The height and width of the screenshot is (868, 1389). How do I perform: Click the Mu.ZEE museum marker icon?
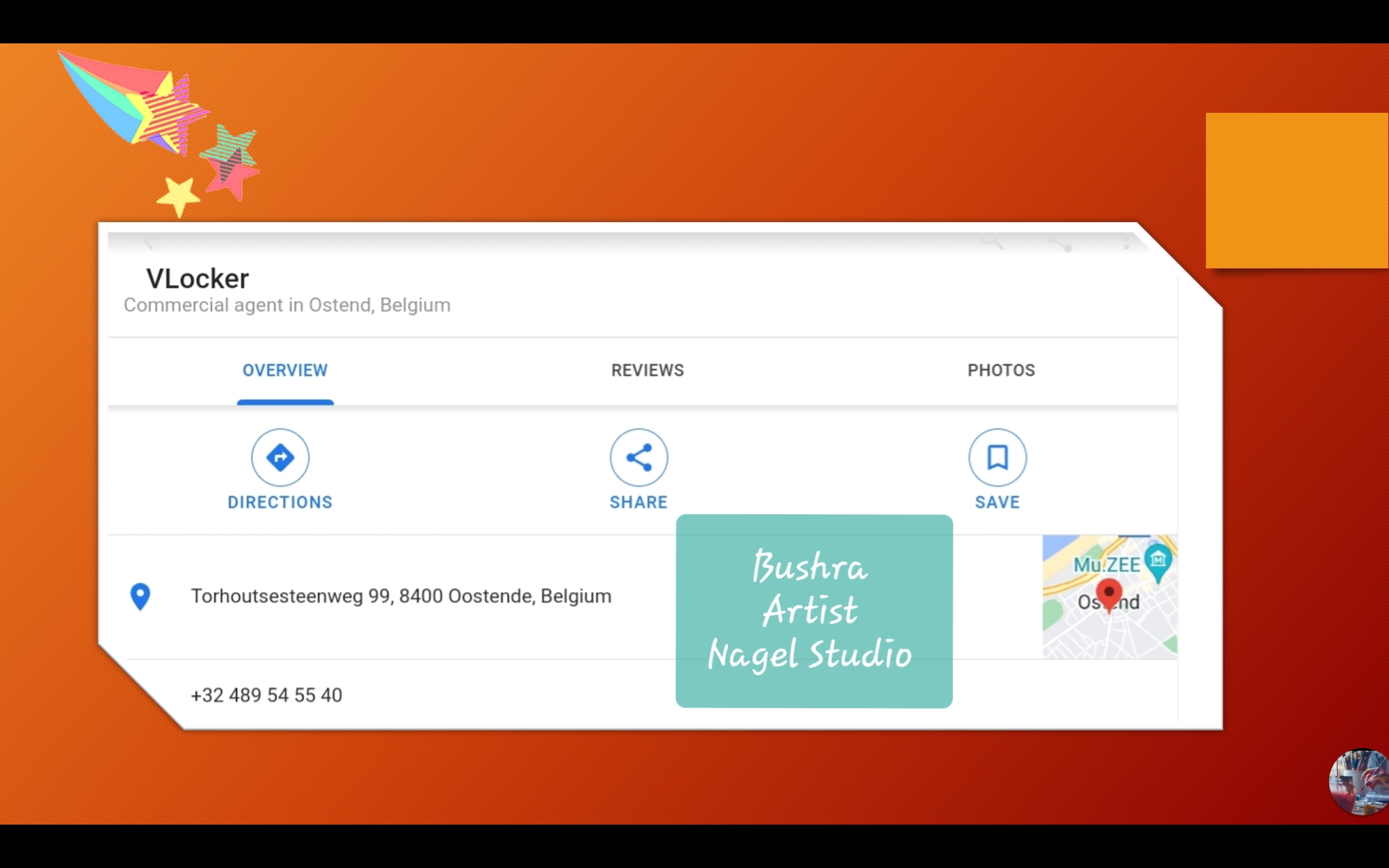click(1158, 562)
